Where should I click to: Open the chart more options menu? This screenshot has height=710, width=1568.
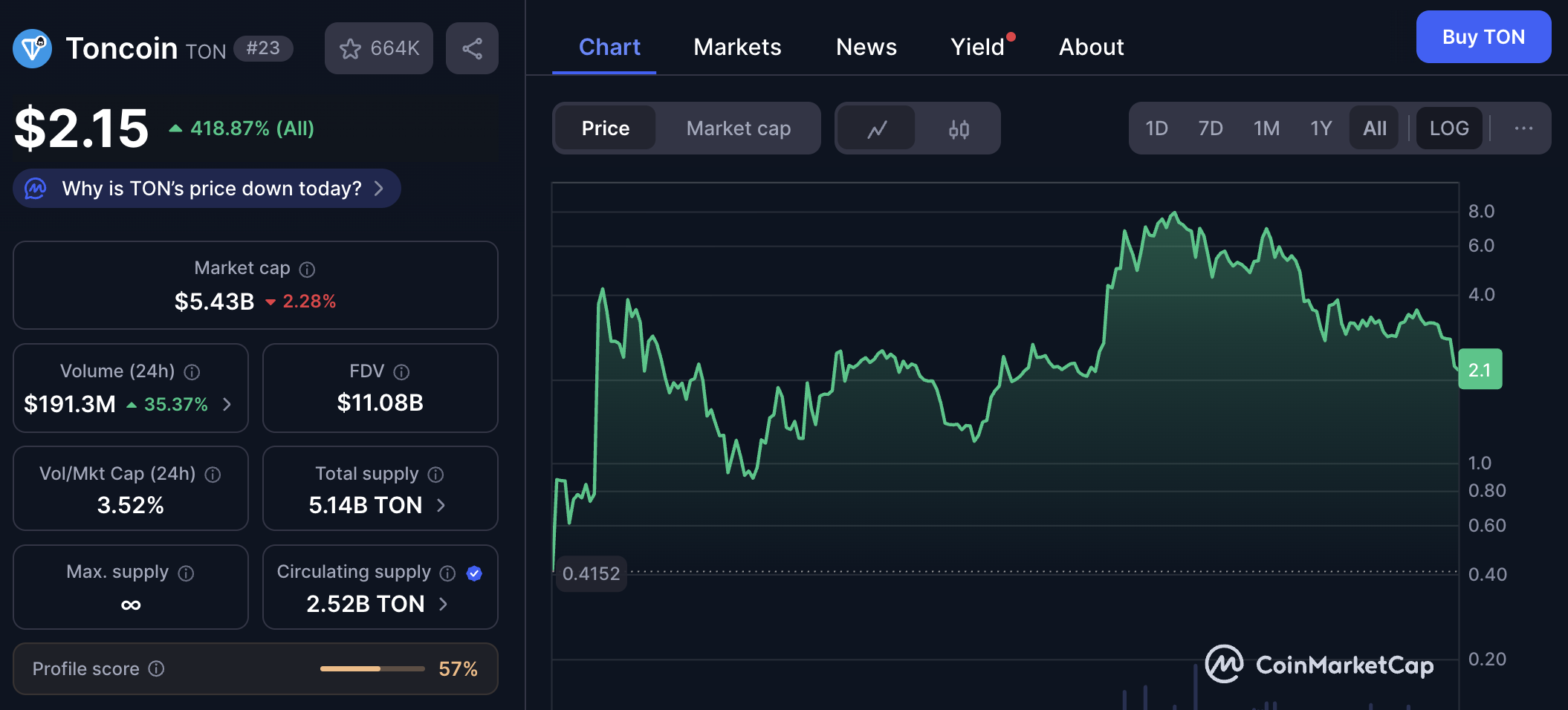pos(1523,128)
